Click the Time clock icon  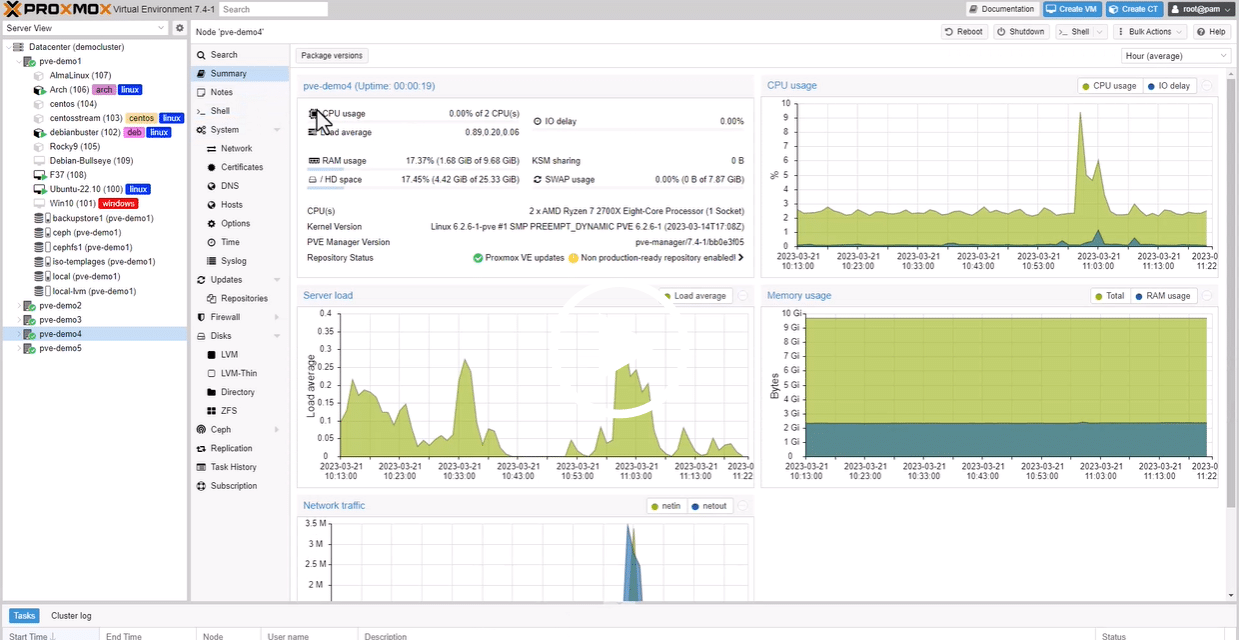pyautogui.click(x=211, y=242)
